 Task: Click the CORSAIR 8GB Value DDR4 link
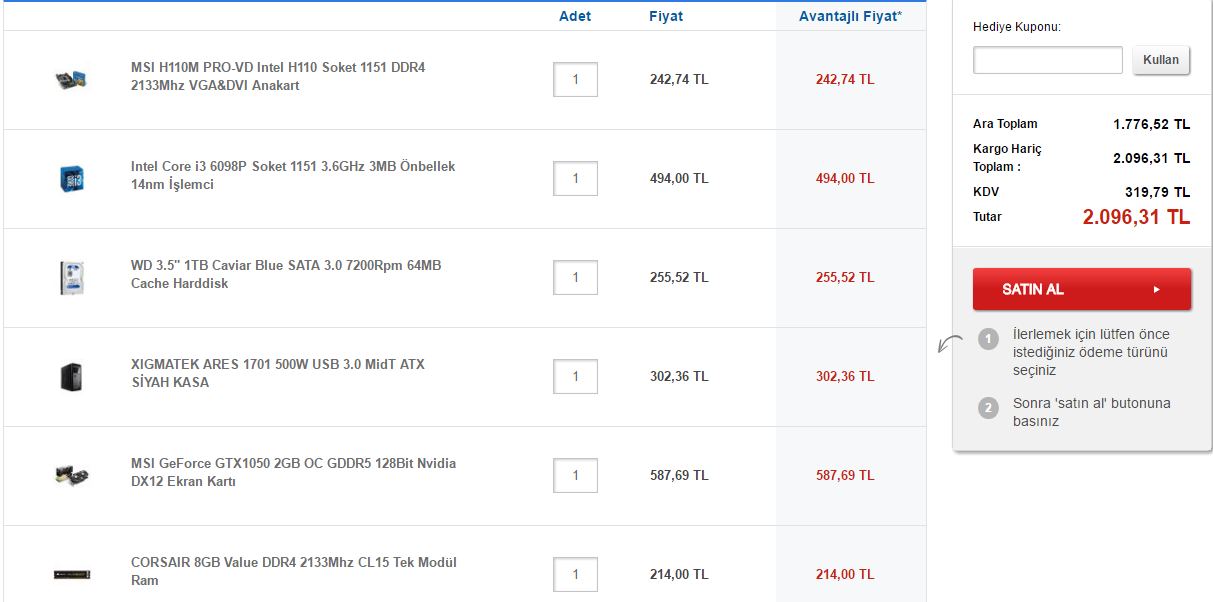(x=293, y=571)
